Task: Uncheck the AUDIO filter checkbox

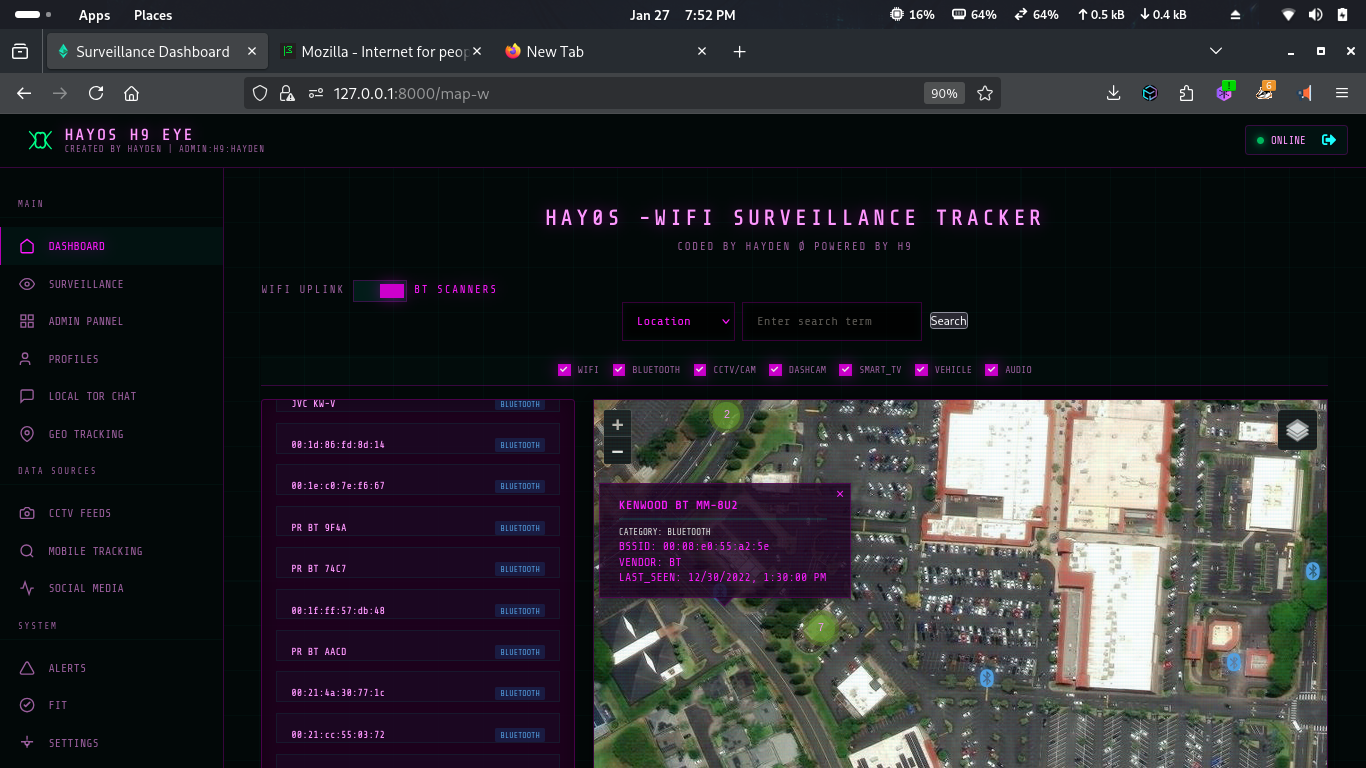Action: [992, 370]
